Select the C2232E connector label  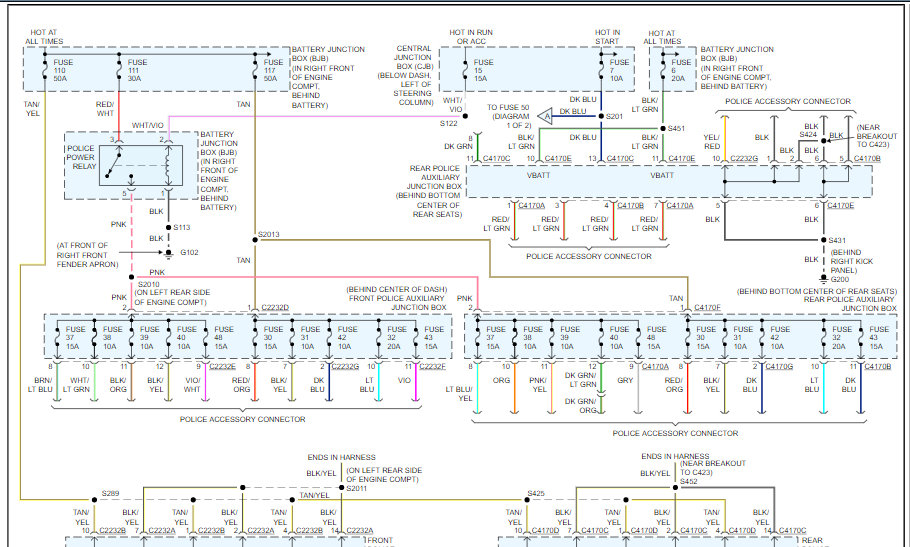pyautogui.click(x=222, y=367)
